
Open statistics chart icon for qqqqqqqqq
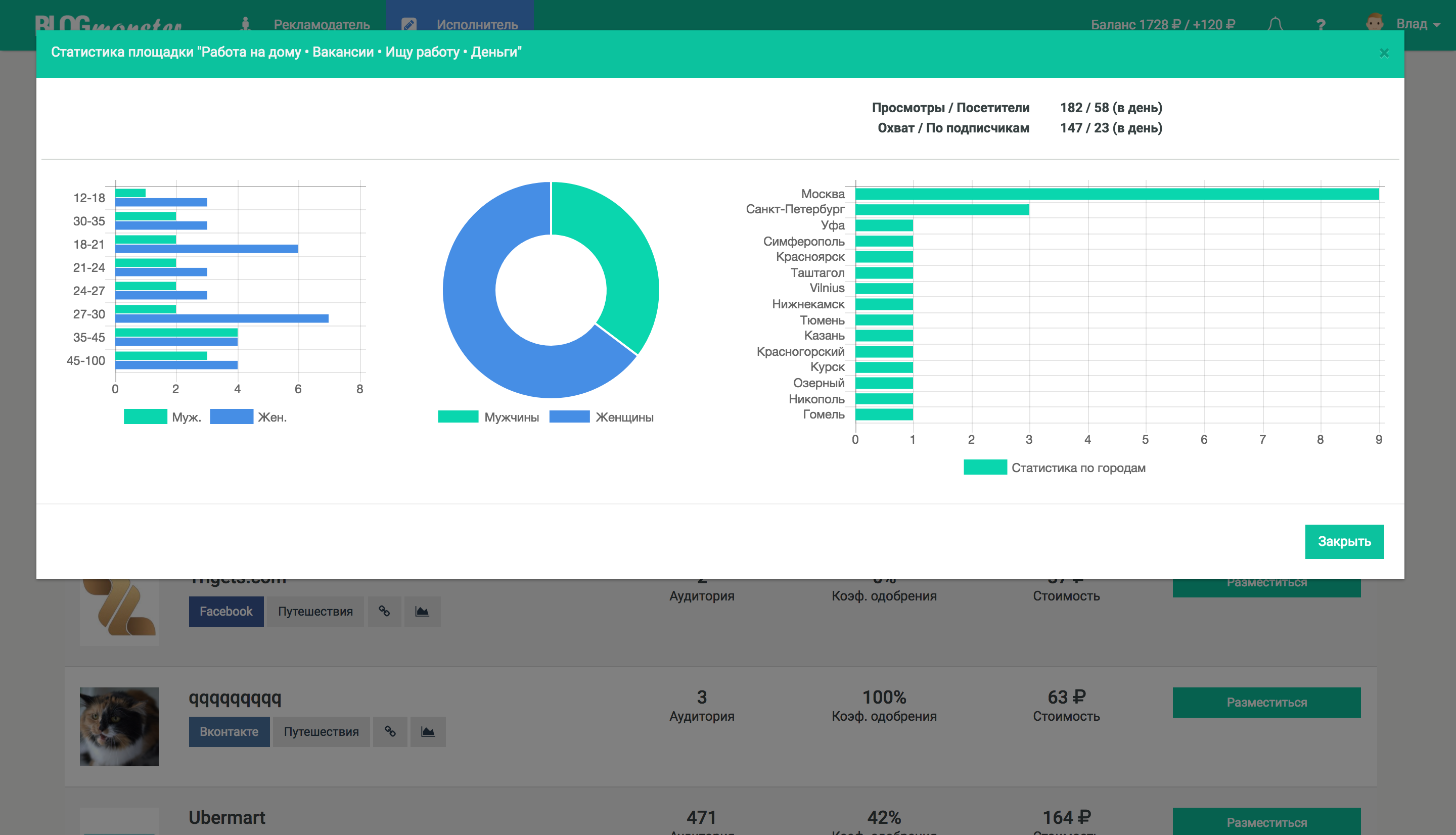coord(428,732)
